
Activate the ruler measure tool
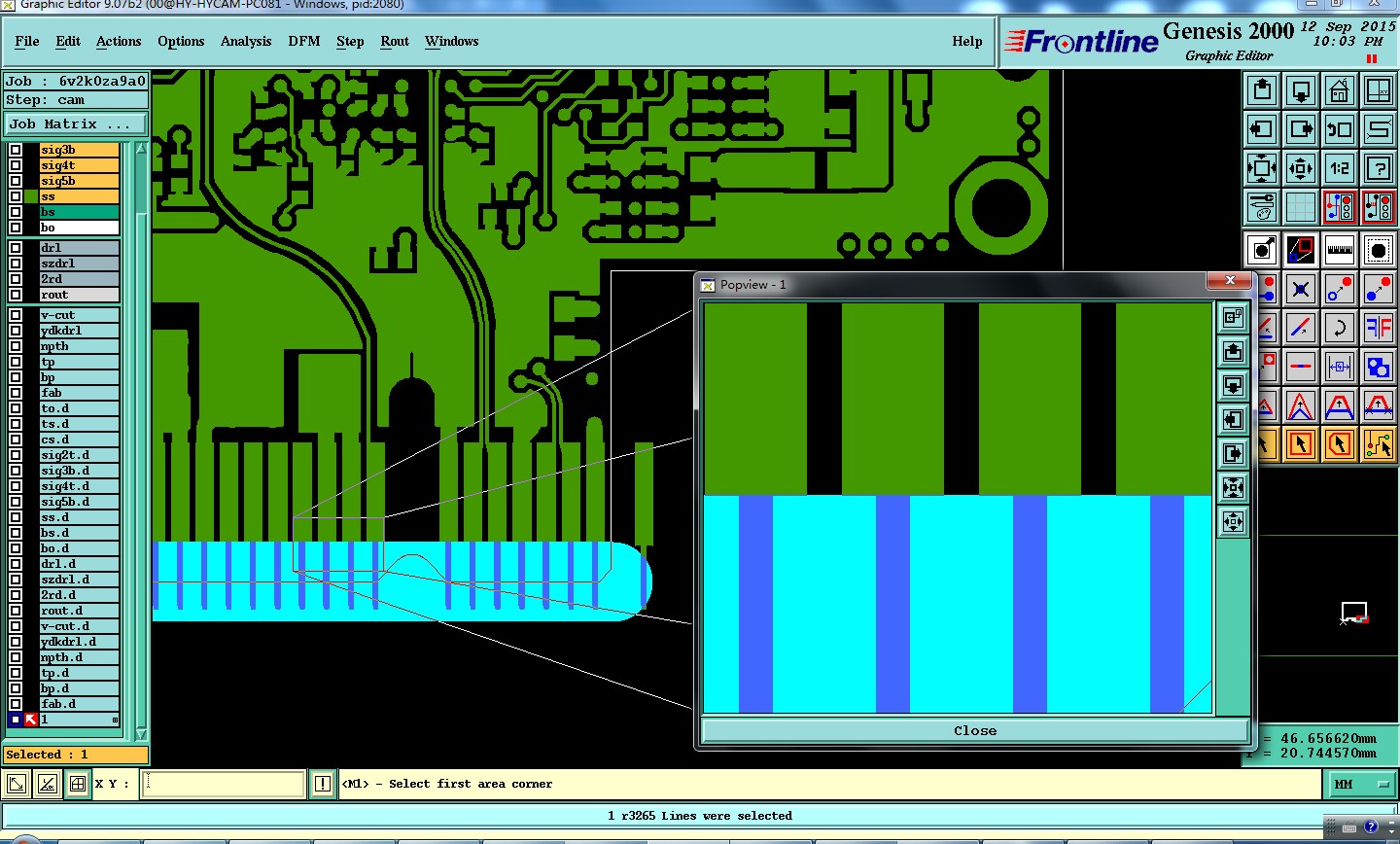pyautogui.click(x=1340, y=250)
